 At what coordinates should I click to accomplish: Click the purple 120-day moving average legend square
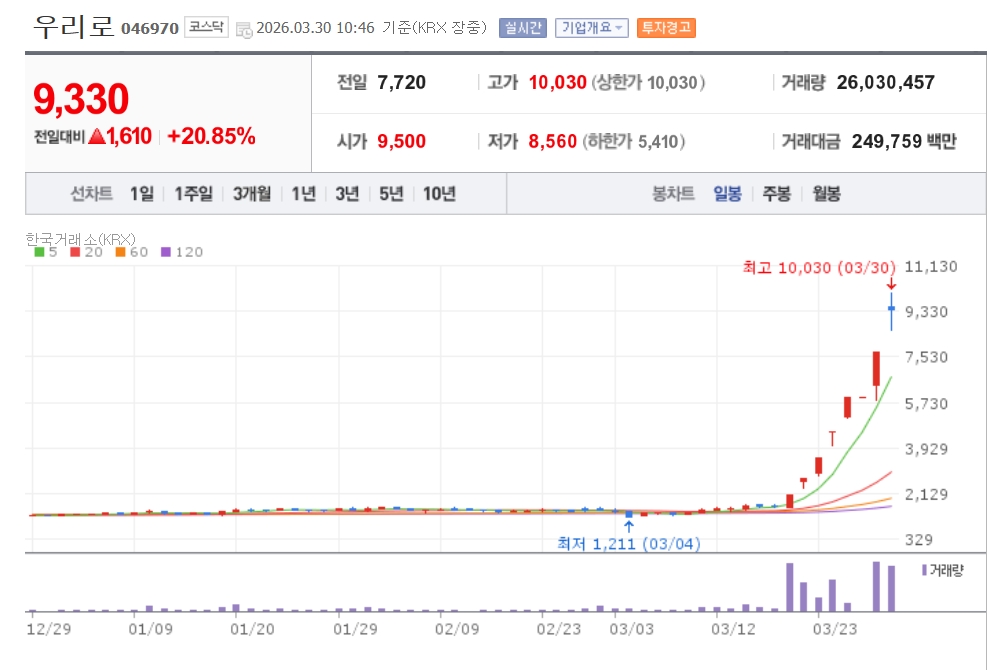tap(166, 252)
